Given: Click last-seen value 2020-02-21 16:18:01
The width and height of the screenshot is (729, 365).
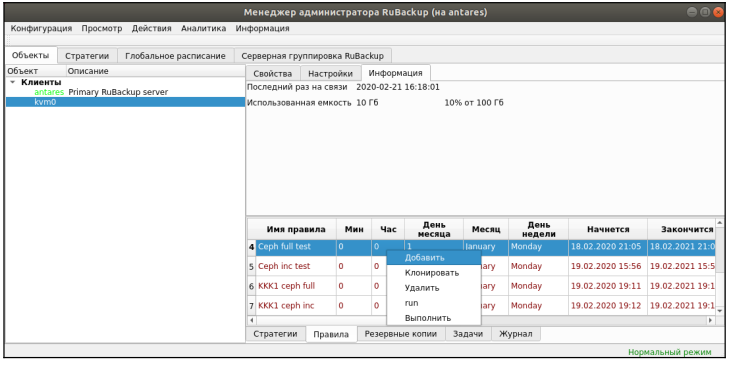Looking at the screenshot, I should click(x=398, y=87).
